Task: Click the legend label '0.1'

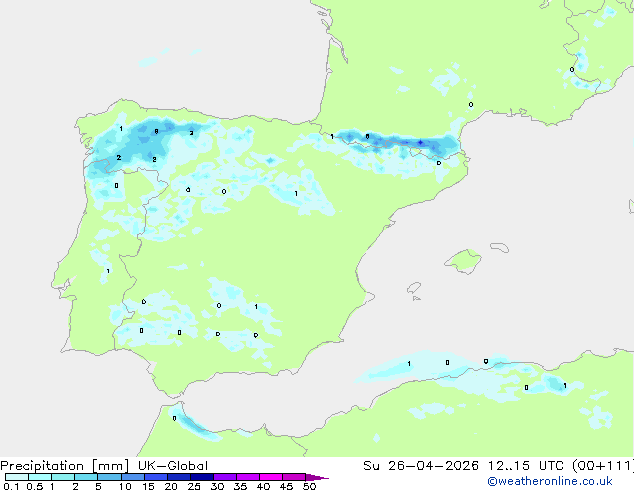Action: pyautogui.click(x=11, y=486)
